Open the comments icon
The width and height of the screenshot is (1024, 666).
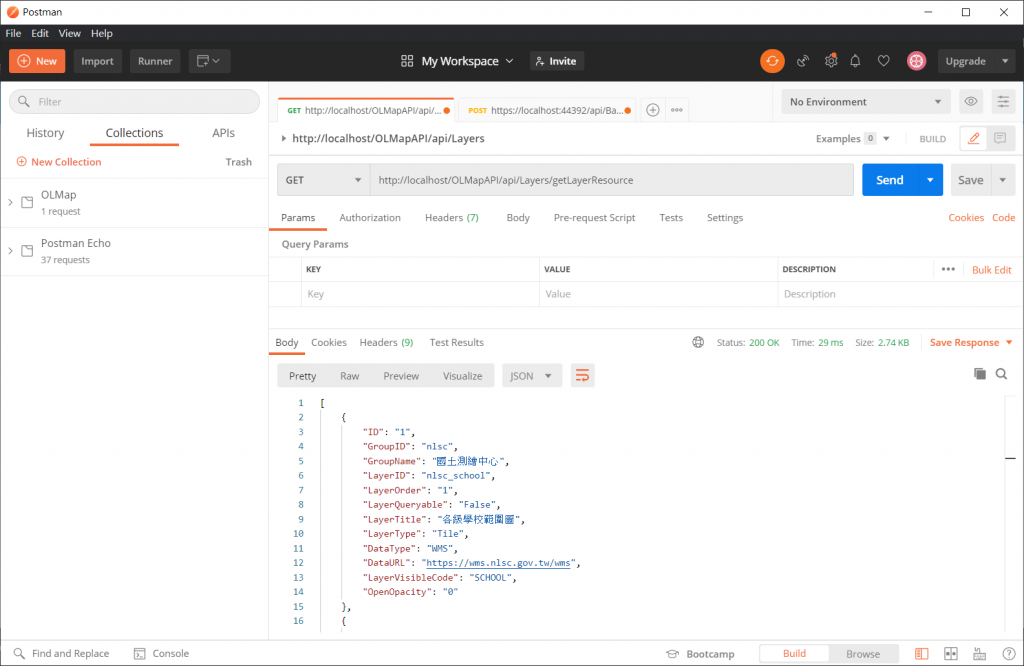[x=1000, y=138]
